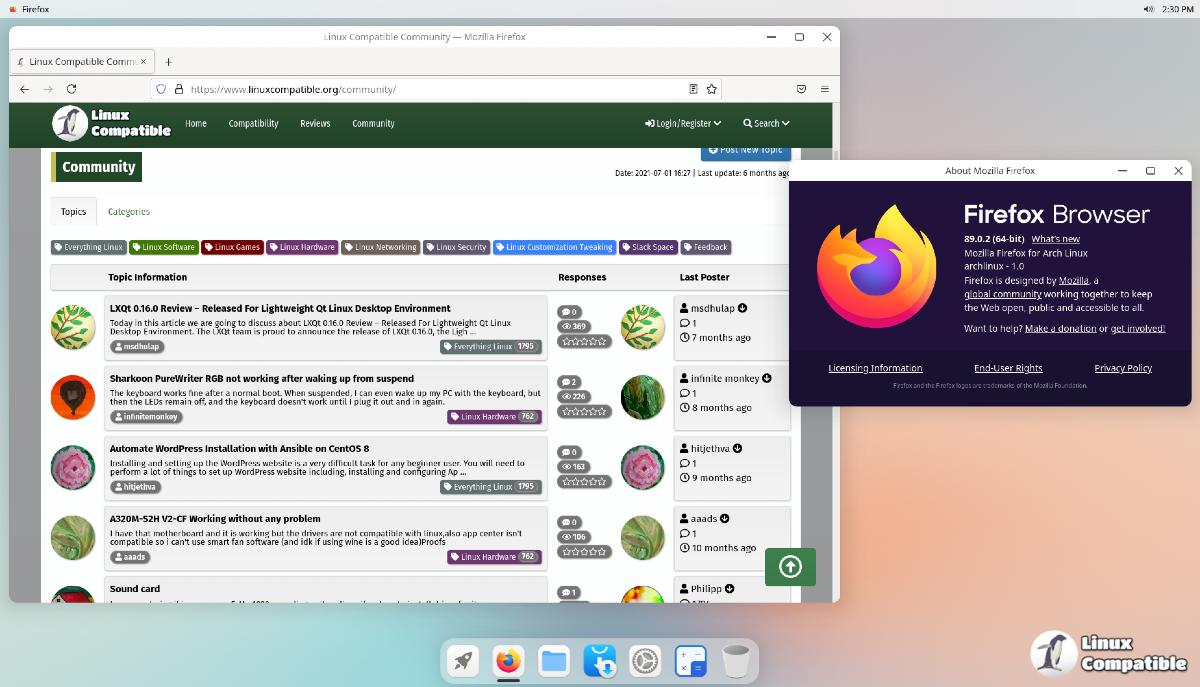
Task: Filter by the Linux Games tag
Action: click(232, 247)
